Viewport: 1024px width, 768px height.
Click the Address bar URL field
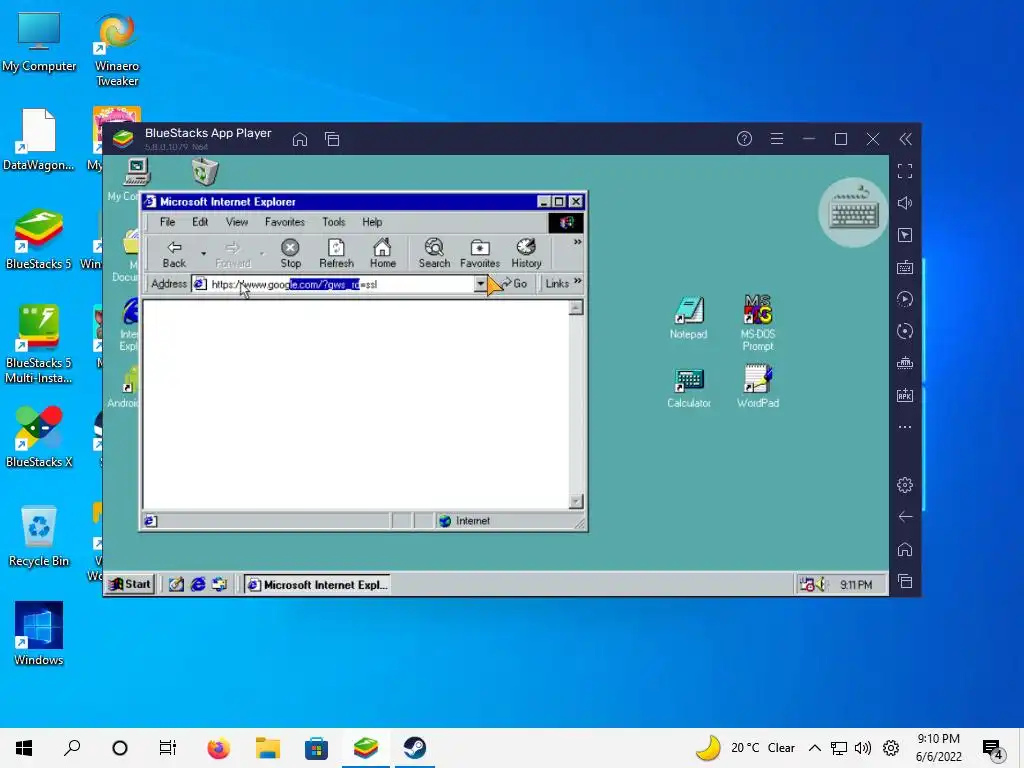[x=340, y=284]
